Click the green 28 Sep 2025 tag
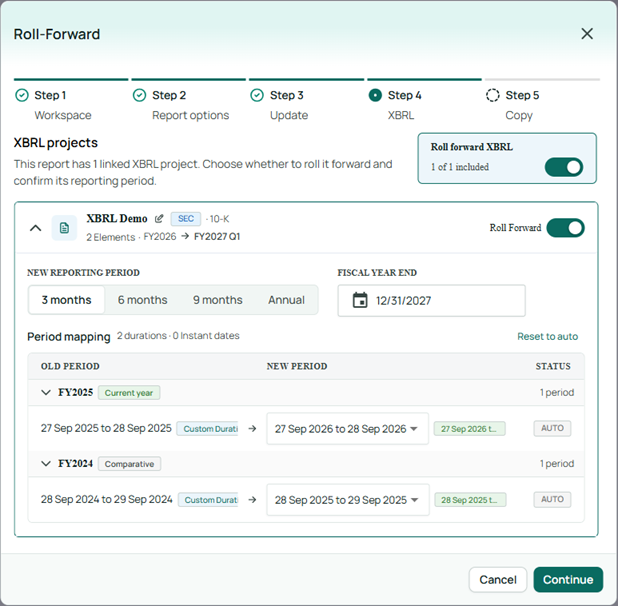This screenshot has width=618, height=606. point(470,500)
